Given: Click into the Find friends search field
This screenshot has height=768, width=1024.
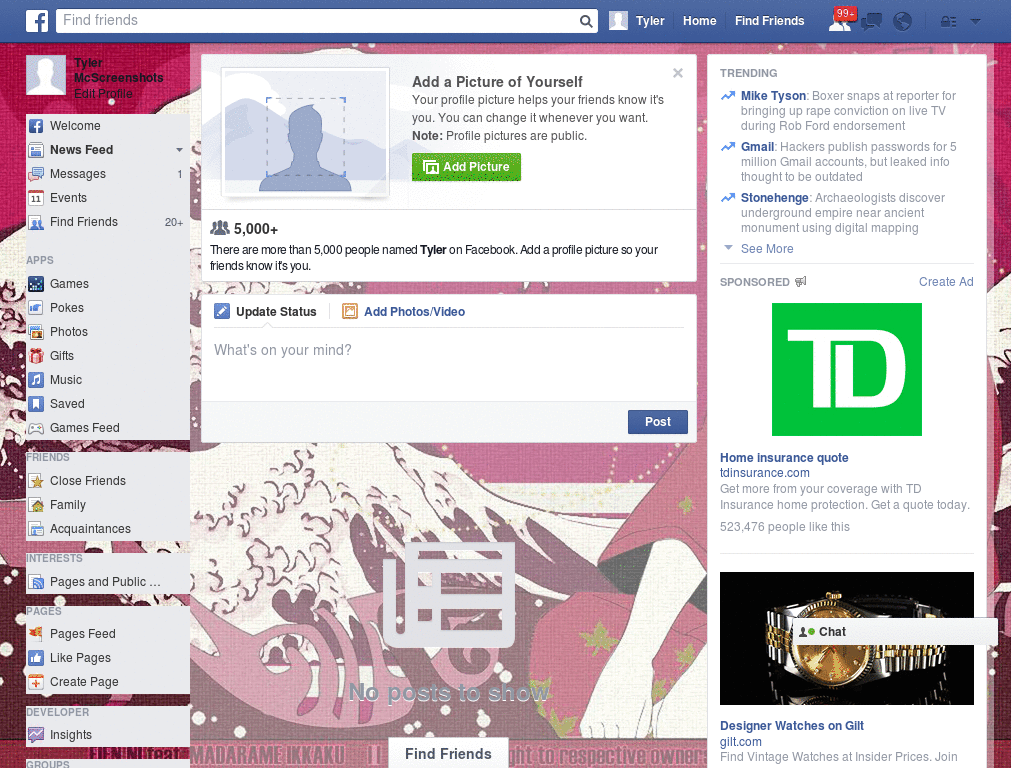Looking at the screenshot, I should tap(318, 21).
